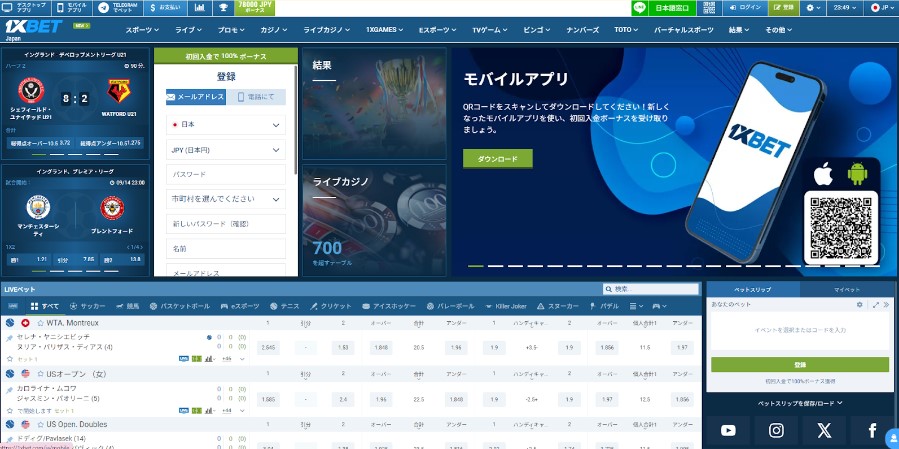Viewport: 899px width, 449px height.
Task: Expand the スポーツ nav menu
Action: (143, 30)
